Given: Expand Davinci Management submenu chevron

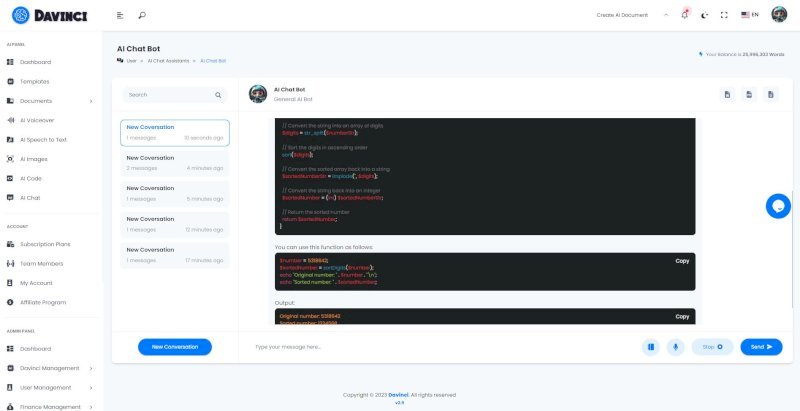Looking at the screenshot, I should coord(91,368).
